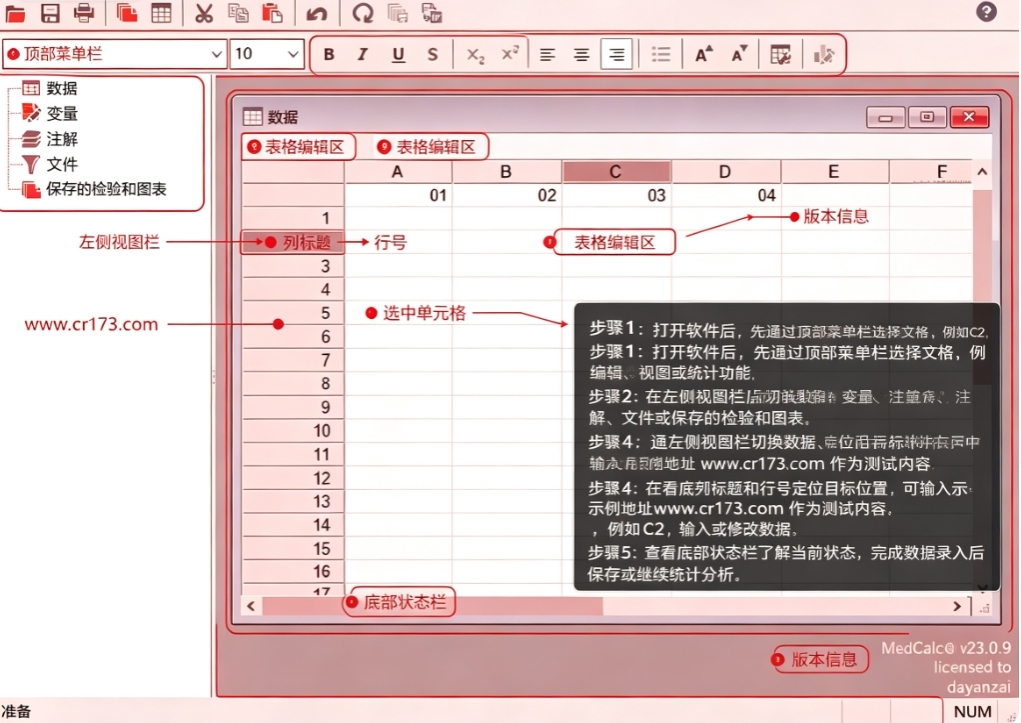Click the horizontal scrollbar right arrow
This screenshot has width=1021, height=723.
[957, 606]
